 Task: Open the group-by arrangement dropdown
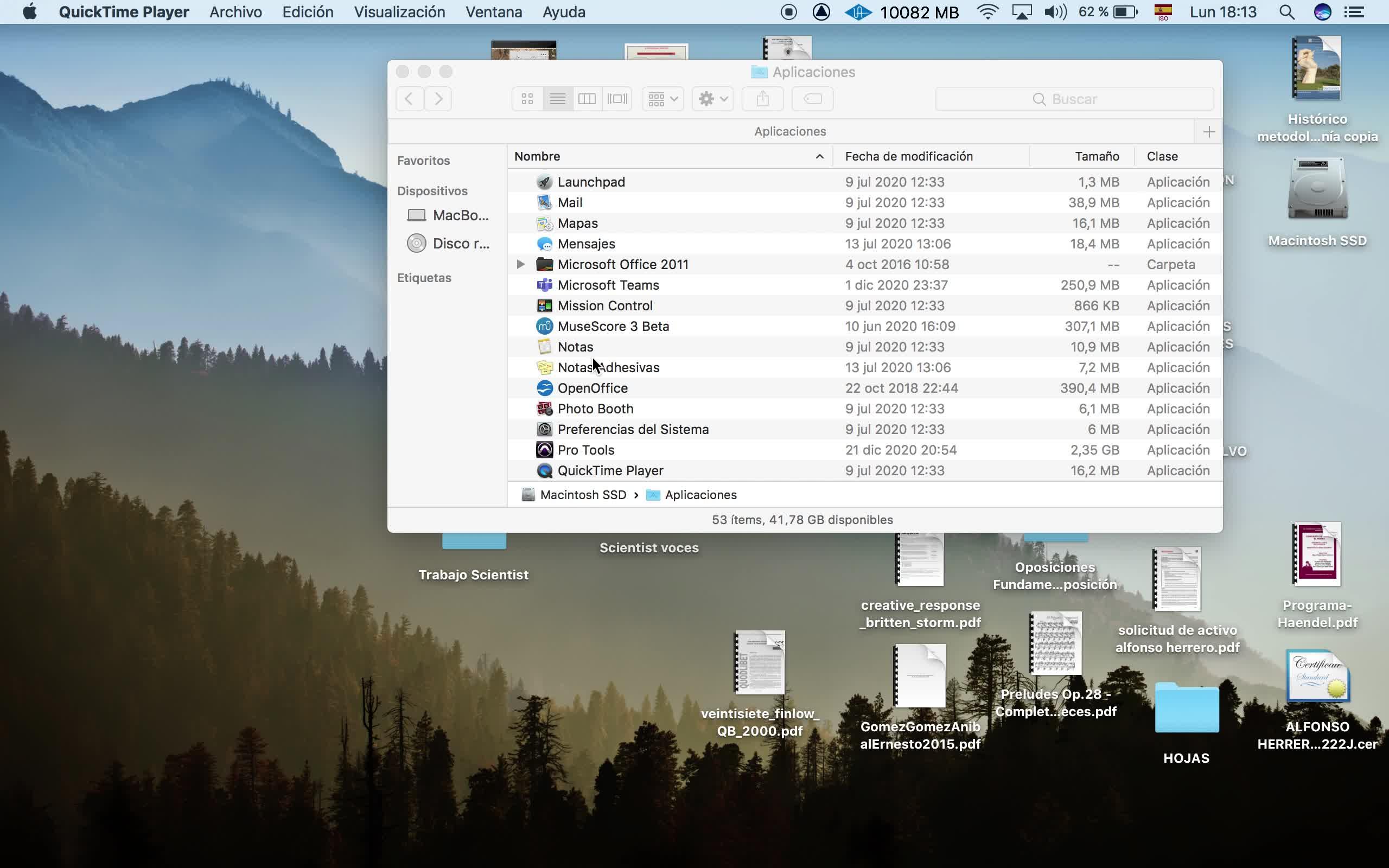[662, 99]
